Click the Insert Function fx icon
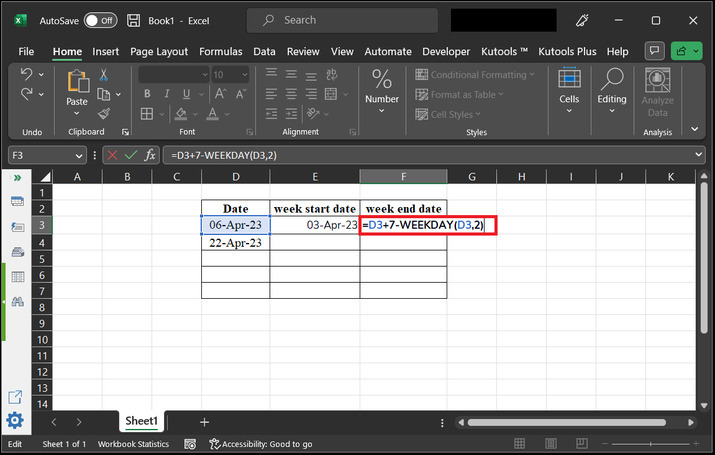The height and width of the screenshot is (455, 715). tap(150, 155)
